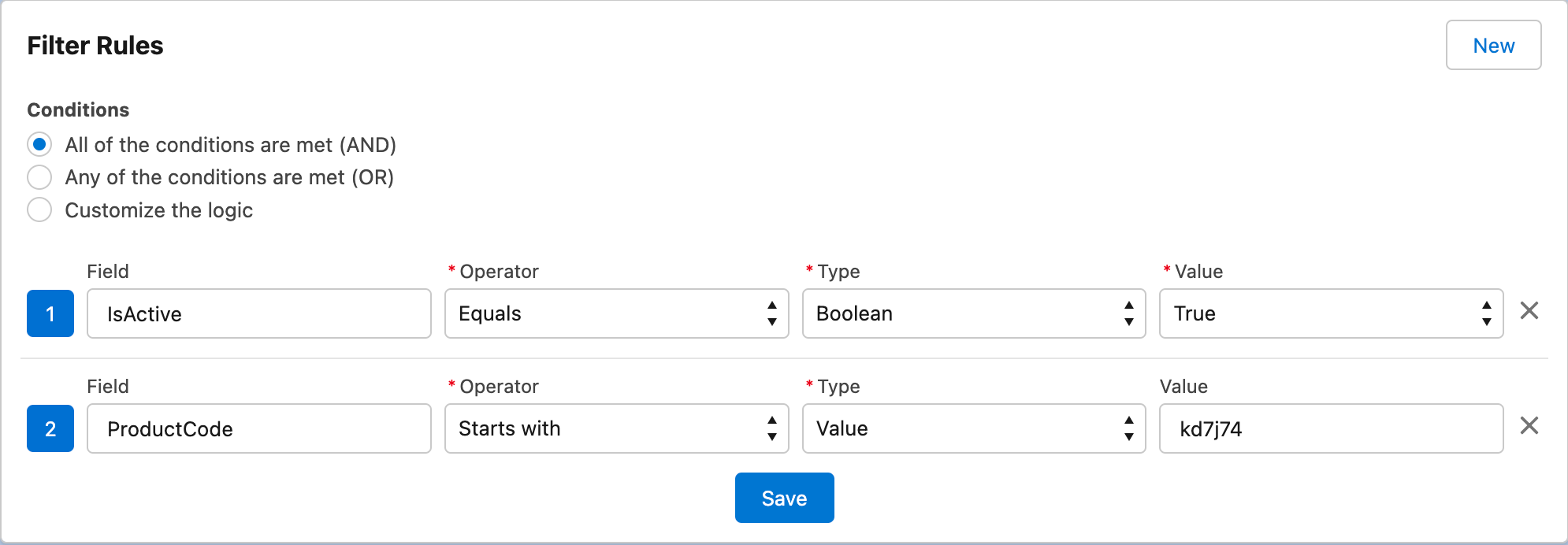Click the IsActive field input
This screenshot has width=1568, height=545.
pyautogui.click(x=258, y=313)
